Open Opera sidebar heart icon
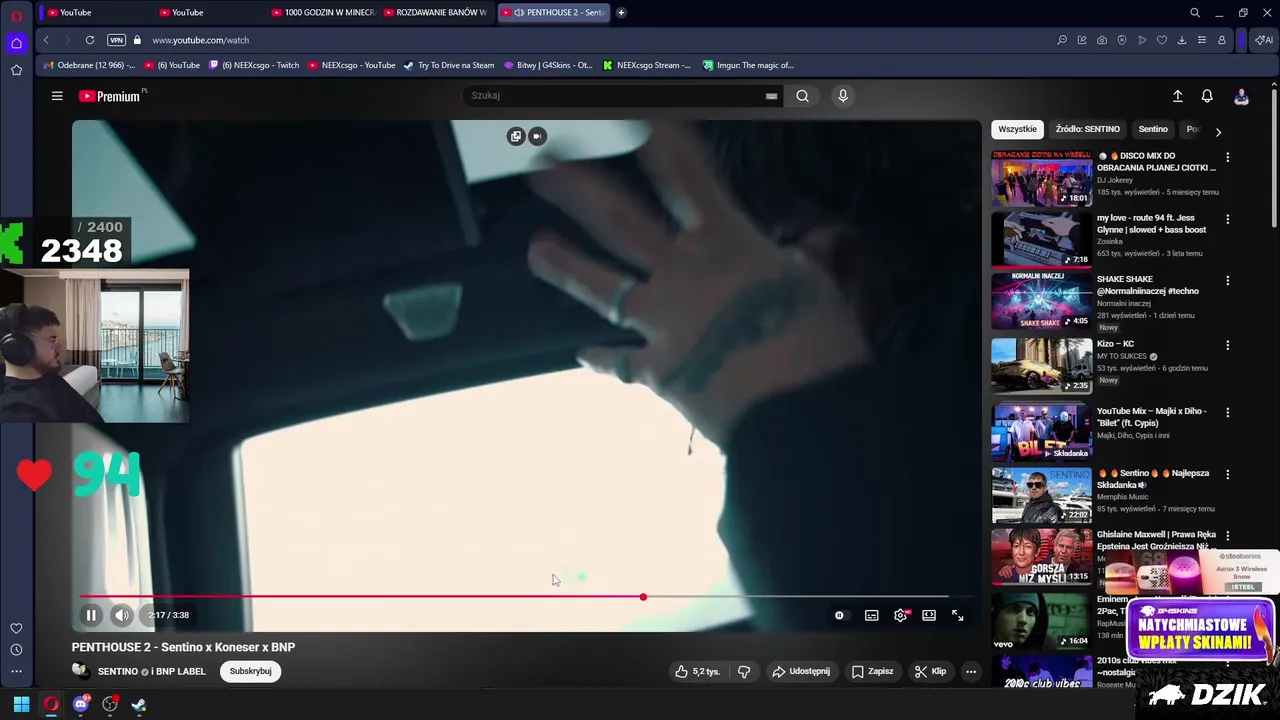Screen dimensions: 1280x720 pyautogui.click(x=16, y=628)
